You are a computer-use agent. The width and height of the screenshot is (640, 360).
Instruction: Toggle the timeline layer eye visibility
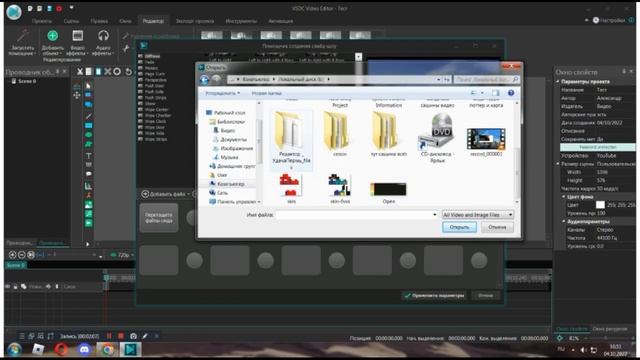(x=7, y=287)
